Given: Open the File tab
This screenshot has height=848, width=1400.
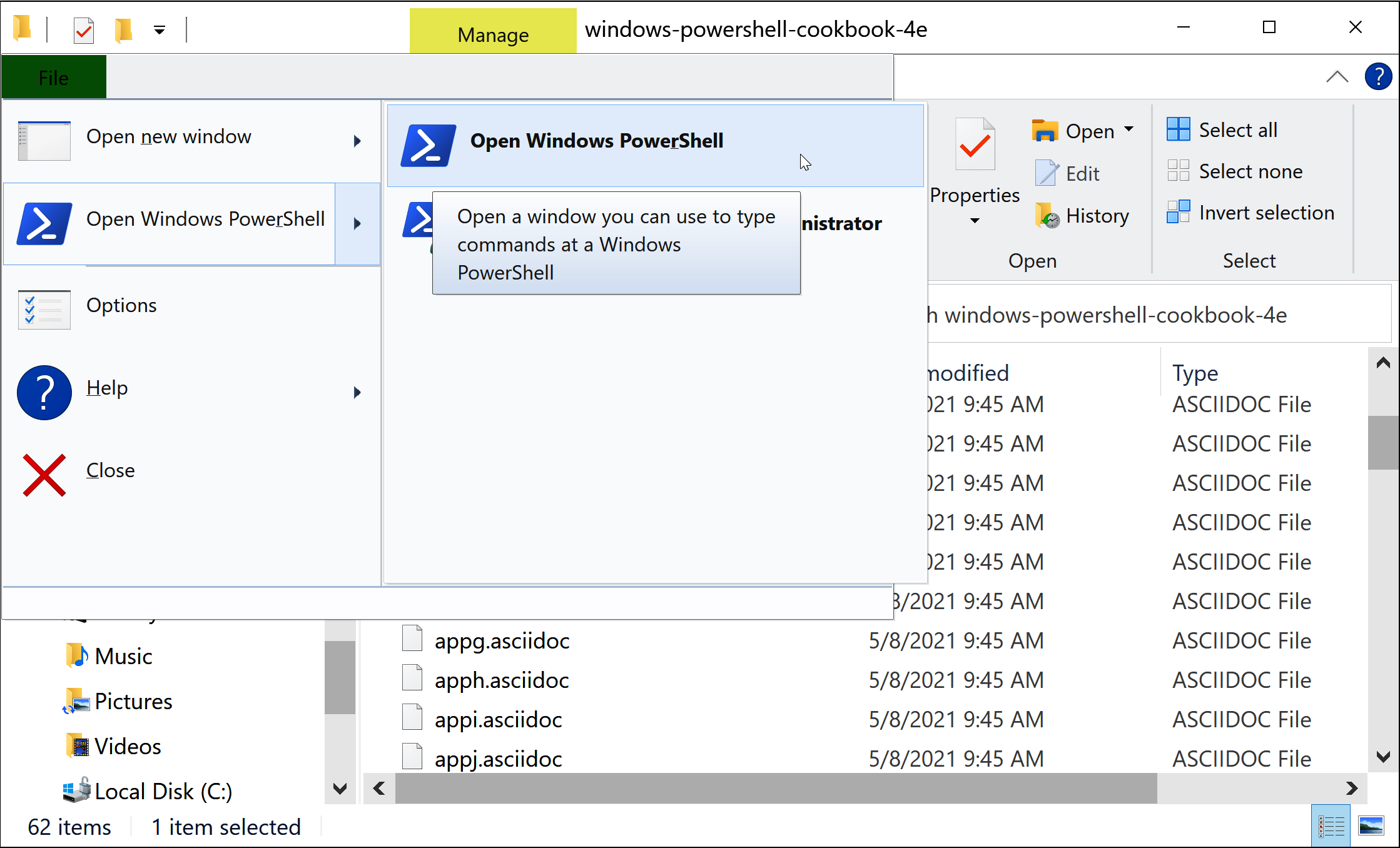Looking at the screenshot, I should pyautogui.click(x=54, y=78).
